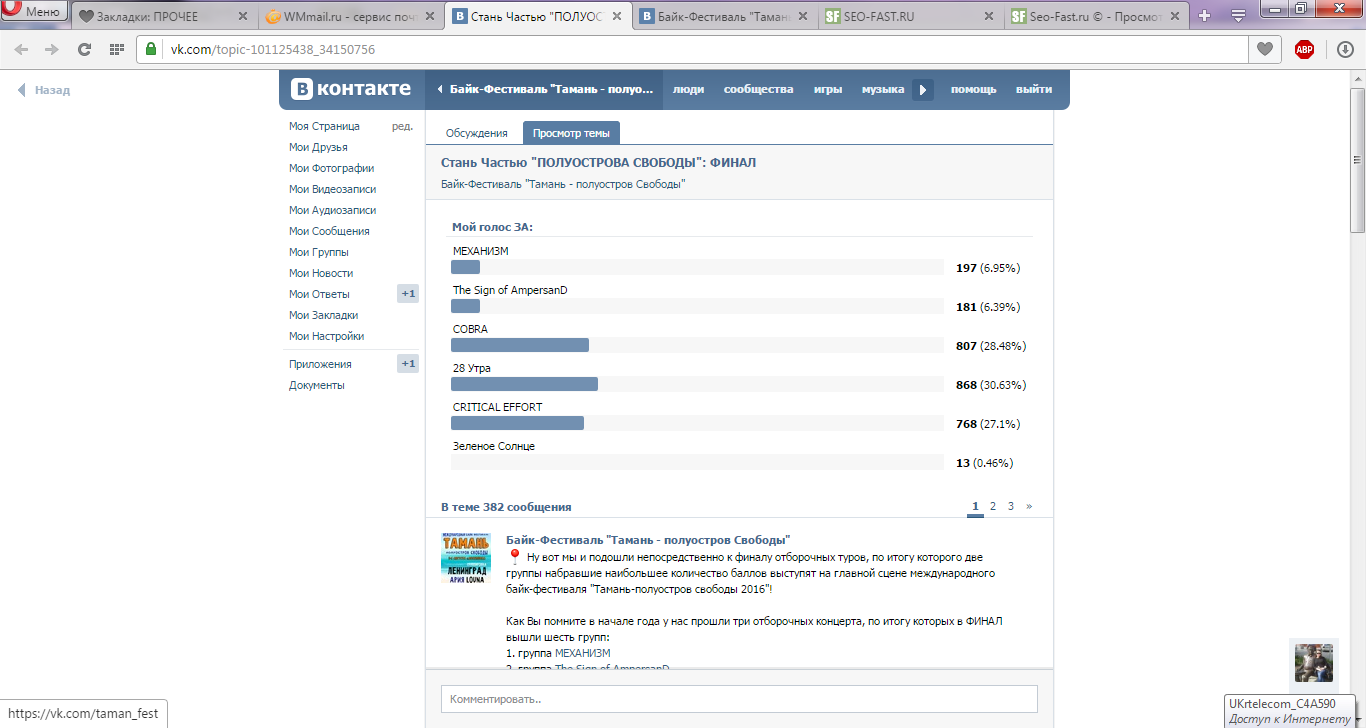Switch to the Обсуждения tab

point(476,133)
